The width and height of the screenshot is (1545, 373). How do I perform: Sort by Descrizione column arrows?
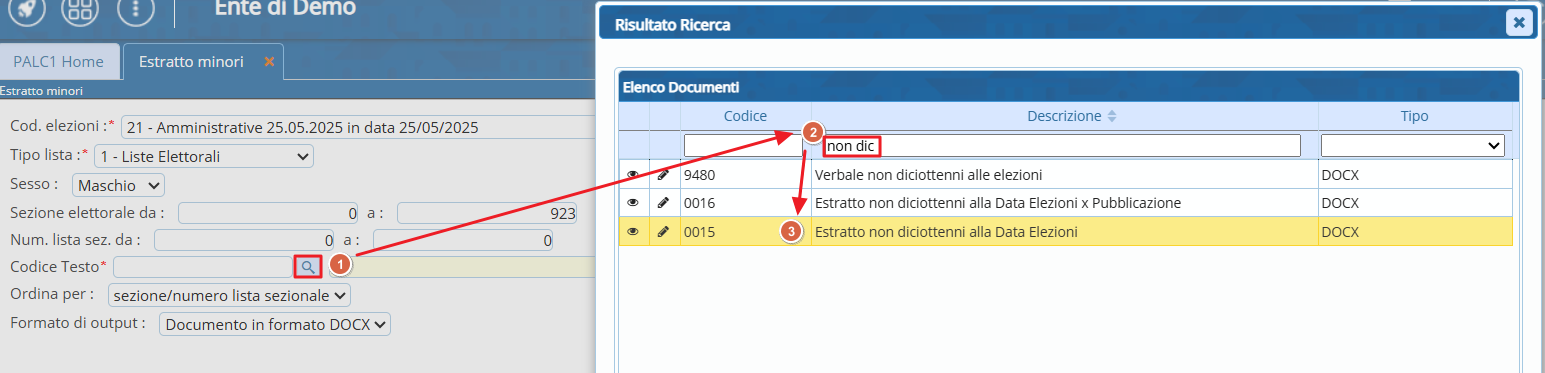[x=1111, y=116]
